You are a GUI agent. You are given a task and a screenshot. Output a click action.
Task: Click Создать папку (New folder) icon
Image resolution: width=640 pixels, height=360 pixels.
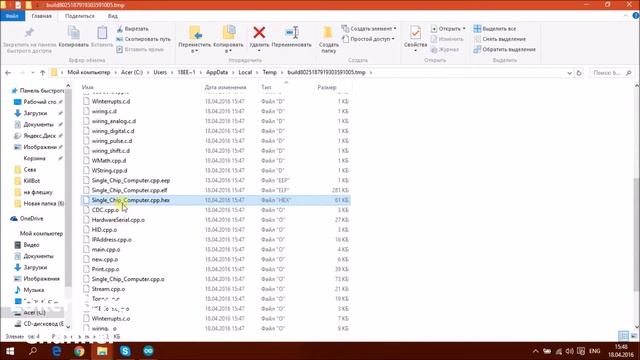[328, 33]
